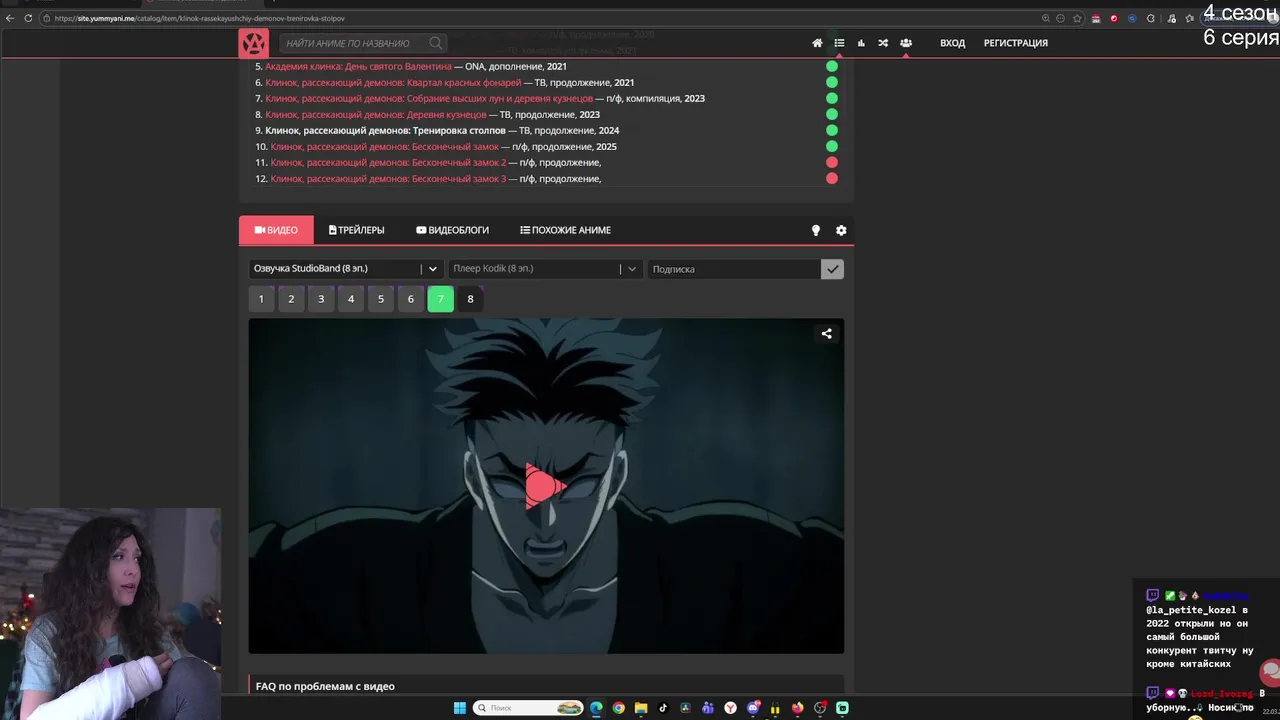Toggle the light bulb dim-lights icon
This screenshot has height=720, width=1280.
815,230
